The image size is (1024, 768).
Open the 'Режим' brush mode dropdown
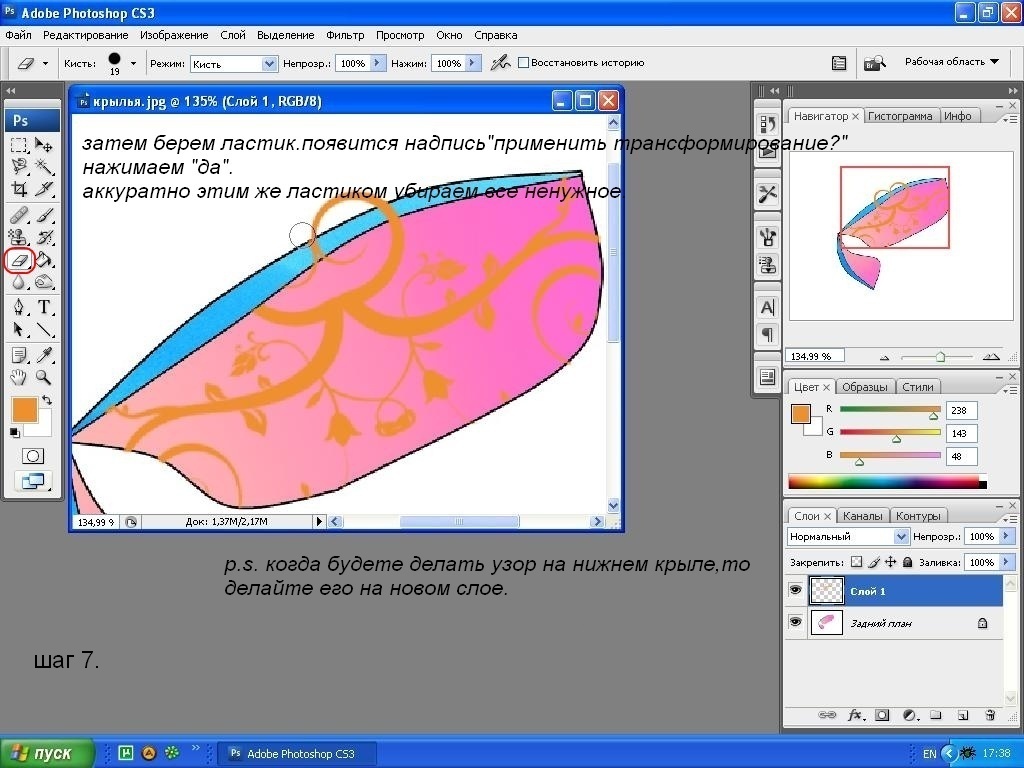coord(233,63)
